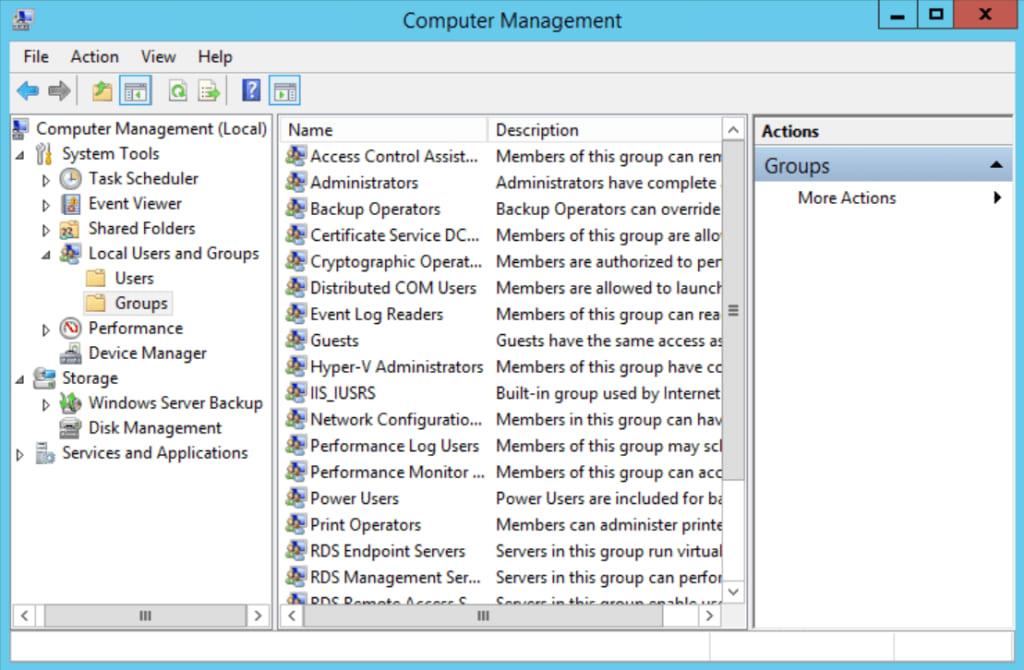
Task: Click the group list vertical scrollbar thumb
Action: (733, 310)
